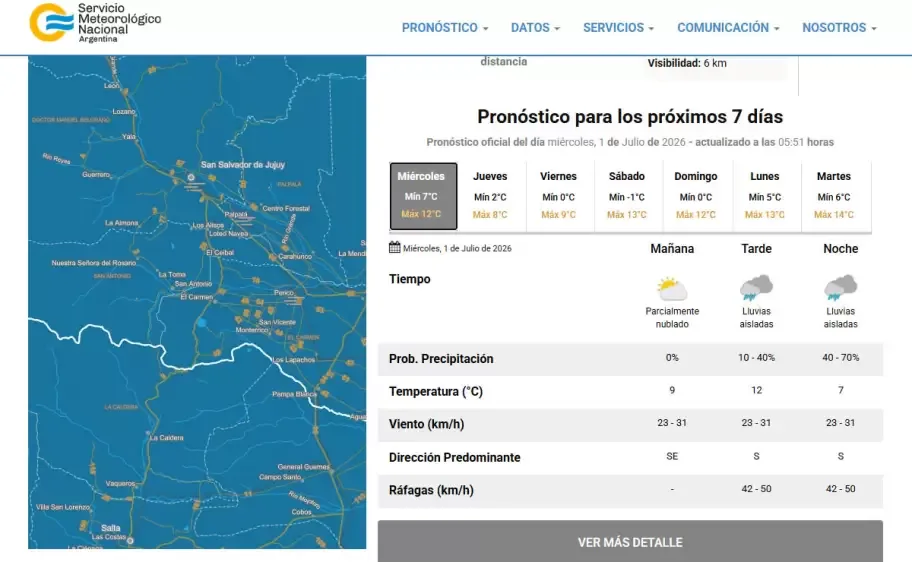Click the Lozano map label
912x562 pixels.
click(x=124, y=111)
